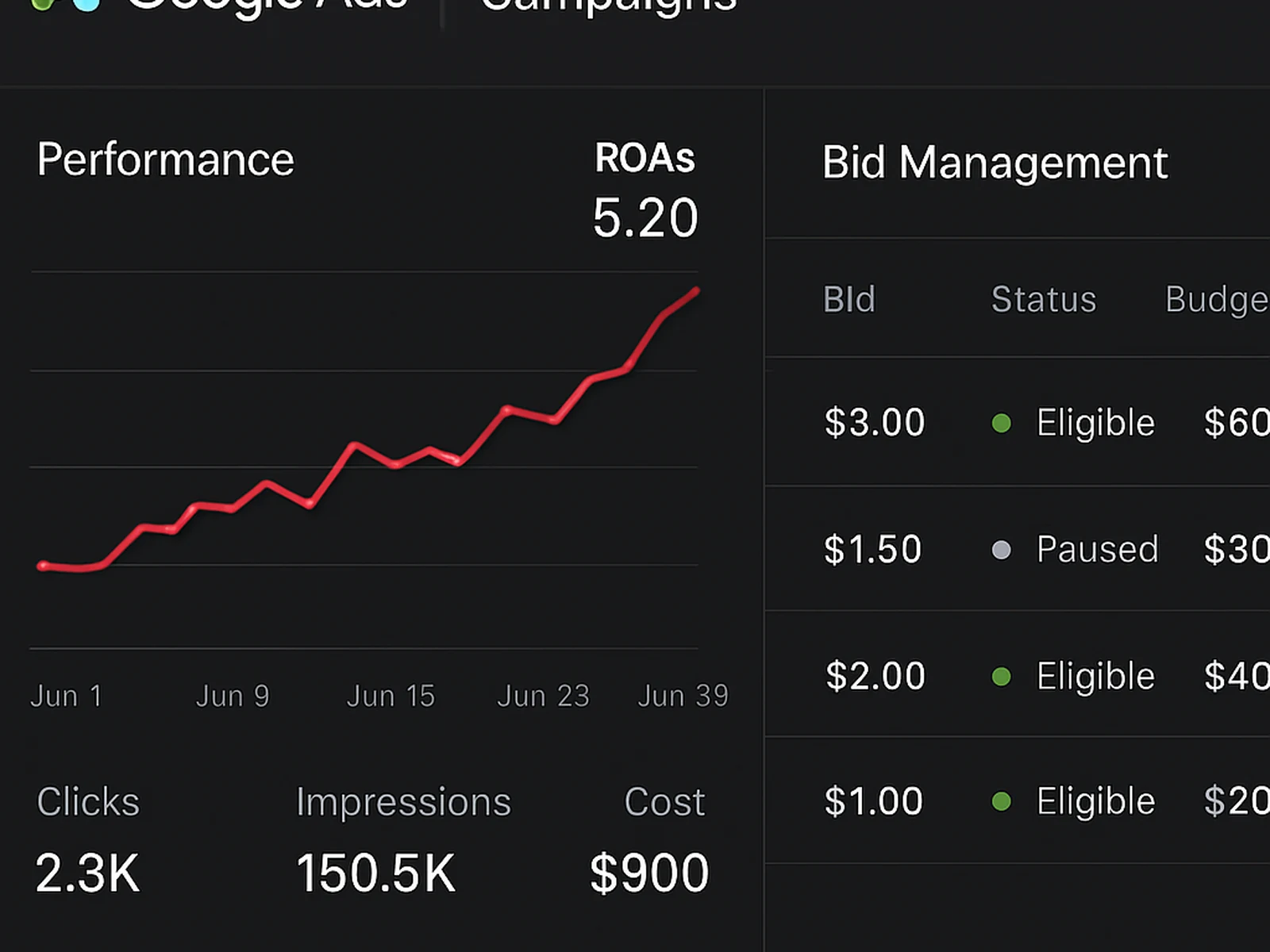Screen dimensions: 1270x952
Task: Click the Clicks 2.3K metric
Action: (87, 873)
